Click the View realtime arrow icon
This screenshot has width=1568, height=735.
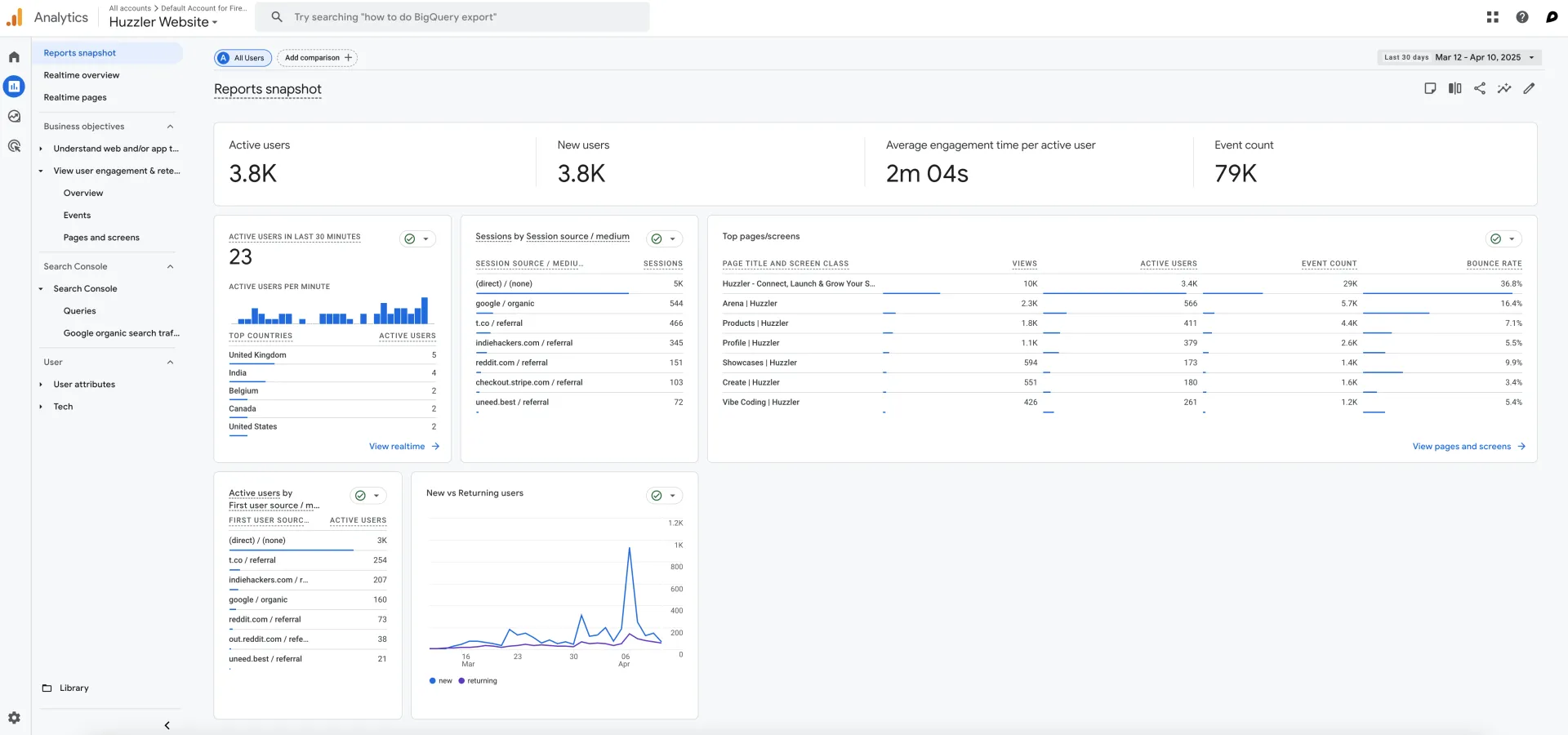435,447
